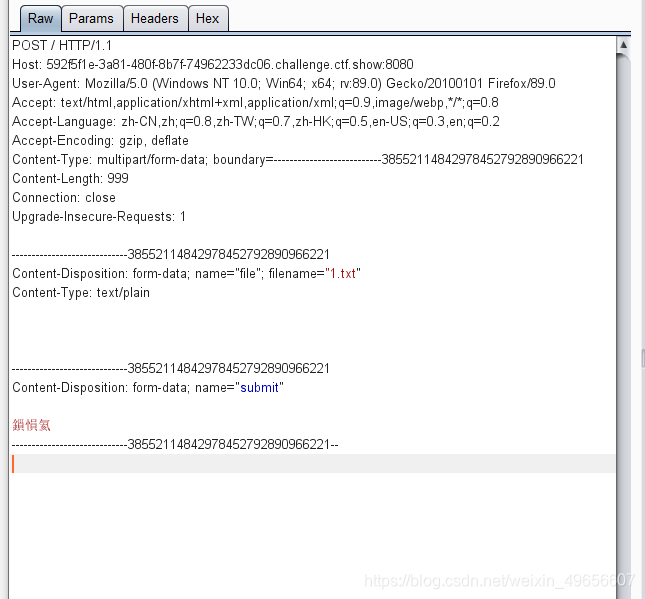Click the Content-Length: 999 line
Viewport: 645px width, 599px height.
point(70,179)
